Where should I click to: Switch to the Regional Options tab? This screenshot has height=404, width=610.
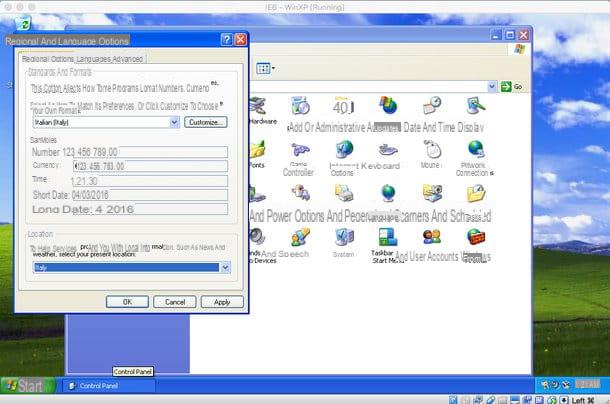(x=47, y=59)
